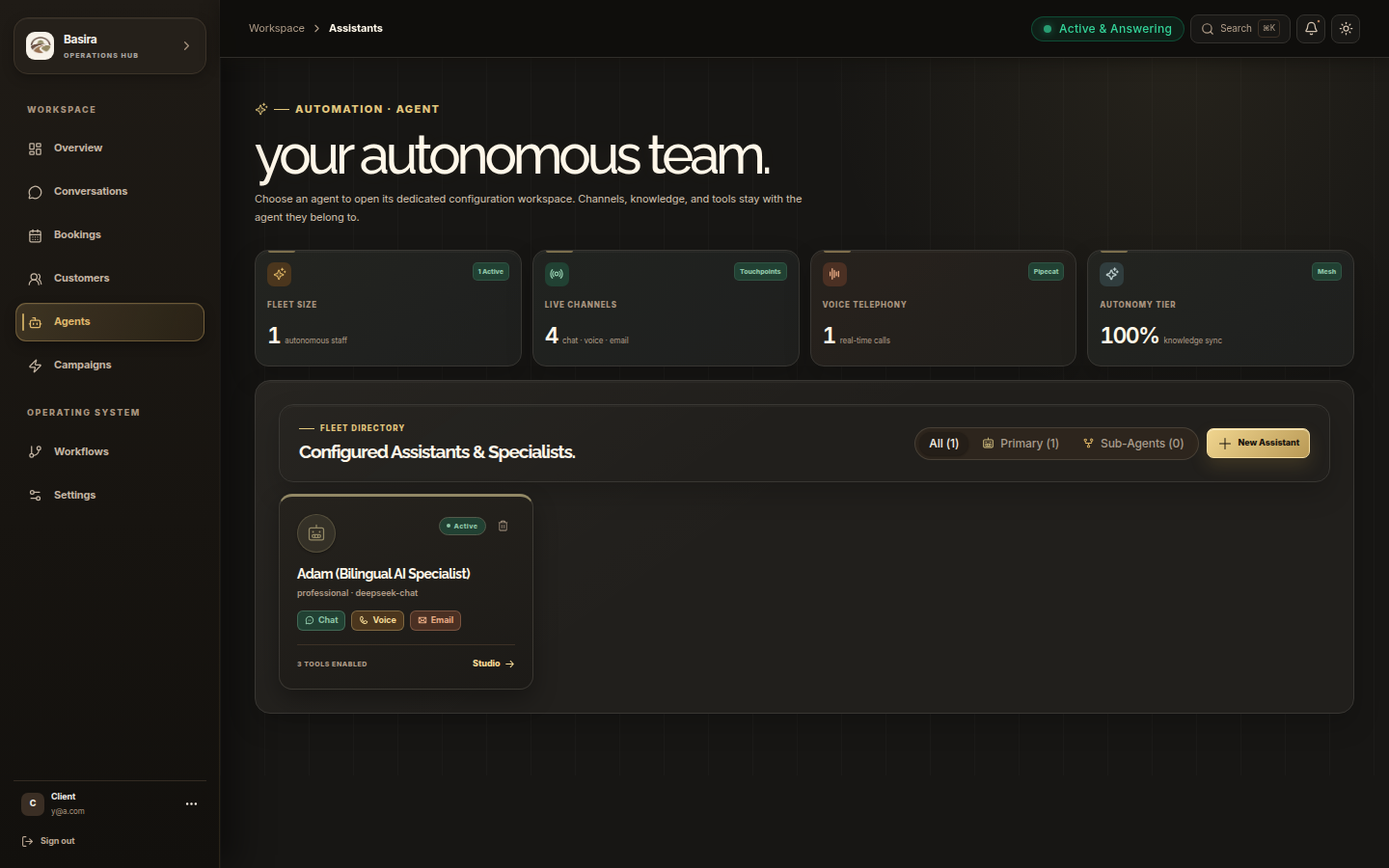
Task: Click the Active & Answering status pill
Action: (1107, 29)
